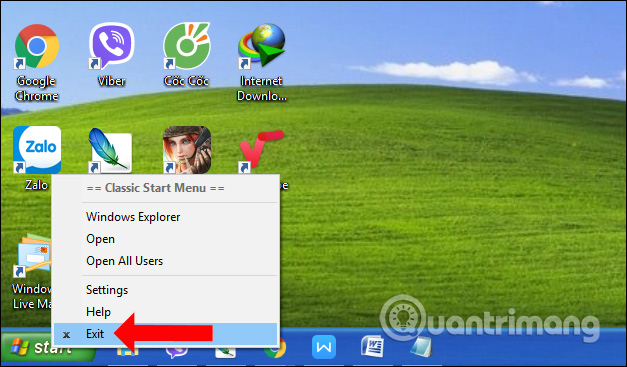The height and width of the screenshot is (367, 627).
Task: Click the red checkmark app shortcut
Action: (261, 151)
